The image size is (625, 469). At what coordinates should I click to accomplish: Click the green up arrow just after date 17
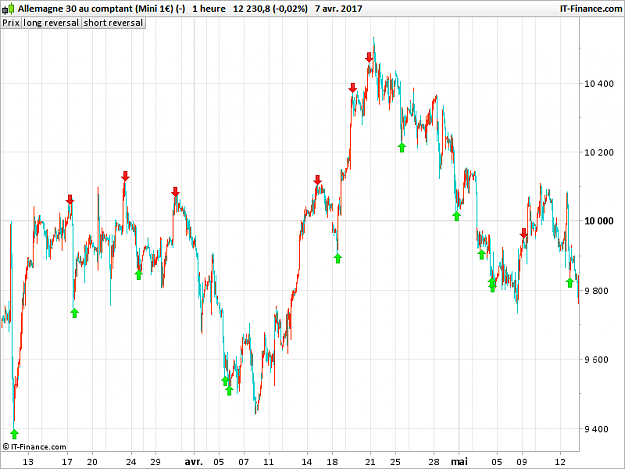click(75, 313)
